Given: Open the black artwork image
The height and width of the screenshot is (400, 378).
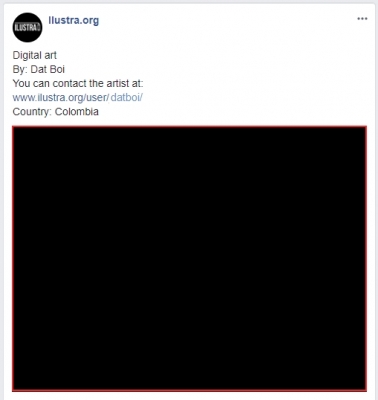Looking at the screenshot, I should [189, 259].
